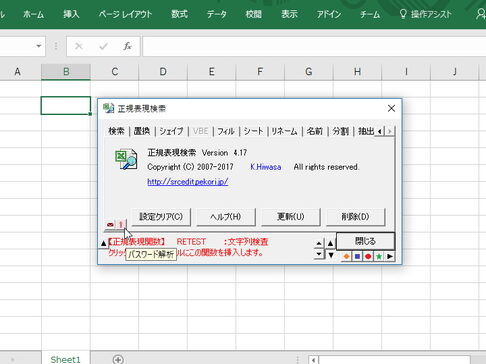Screen dimensions: 486x364
Task: Click the red mail icon in dialog
Action: point(110,224)
